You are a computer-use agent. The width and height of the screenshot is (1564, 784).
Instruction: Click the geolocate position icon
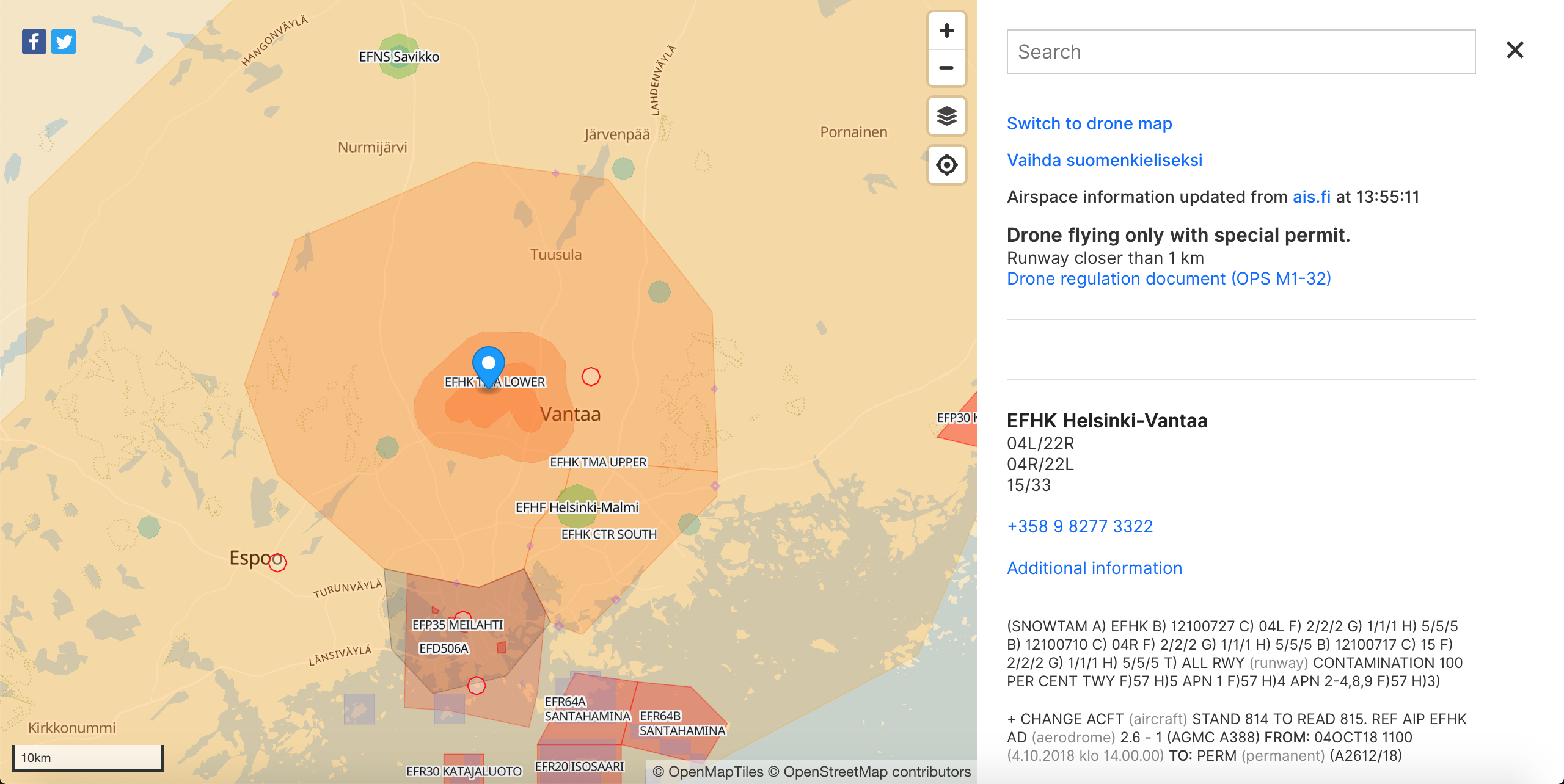pos(946,164)
